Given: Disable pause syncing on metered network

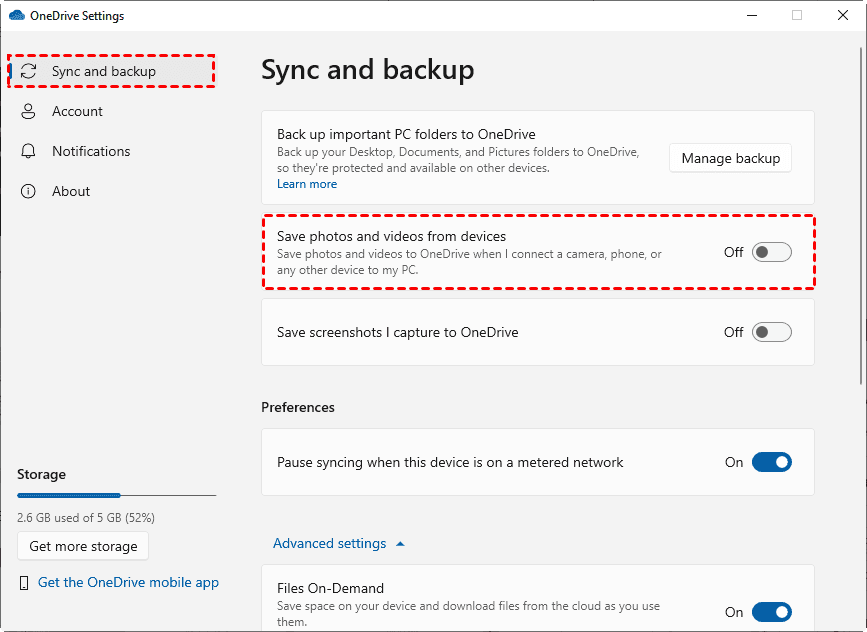Looking at the screenshot, I should (771, 462).
